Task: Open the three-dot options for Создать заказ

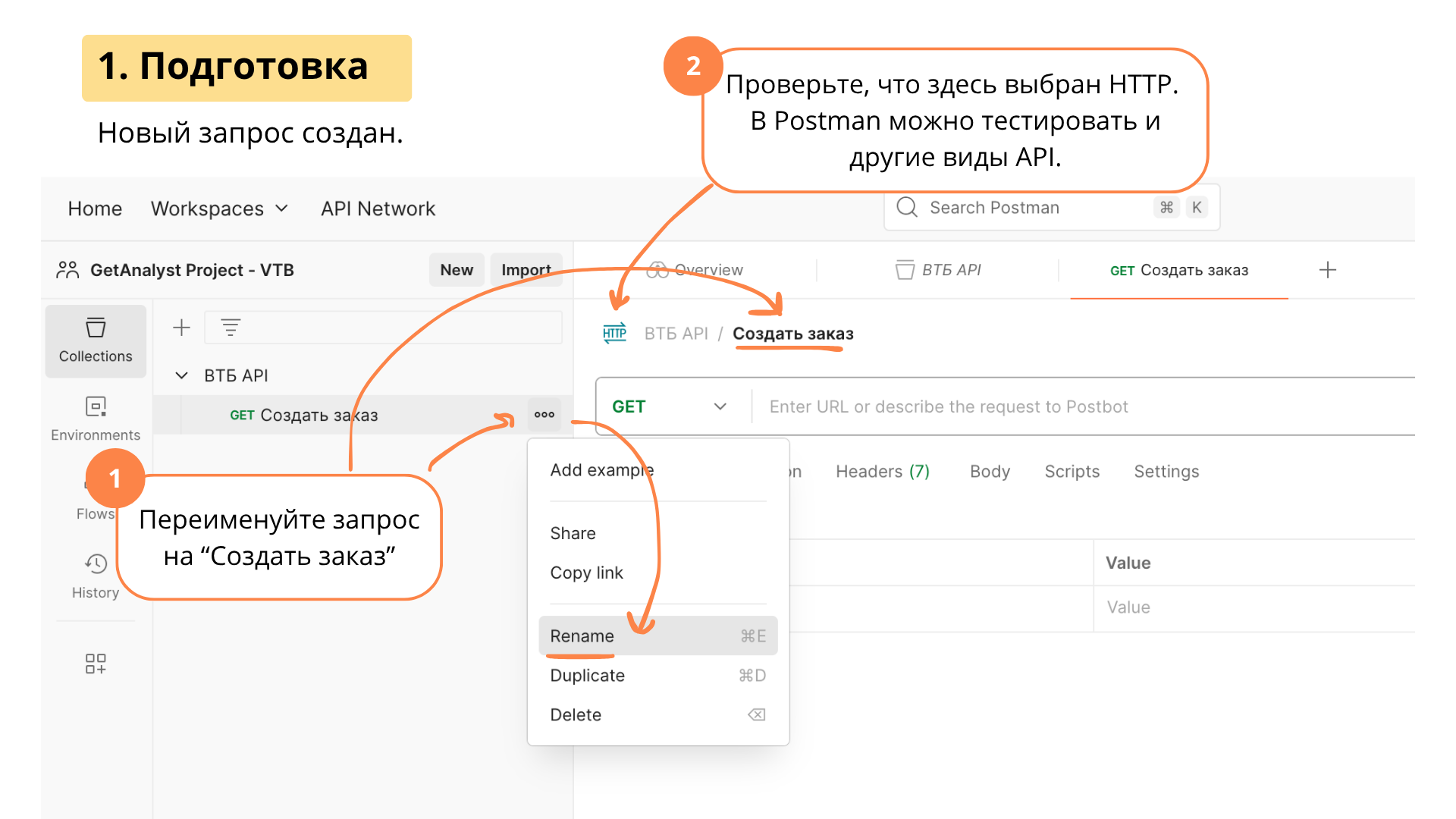Action: 544,414
